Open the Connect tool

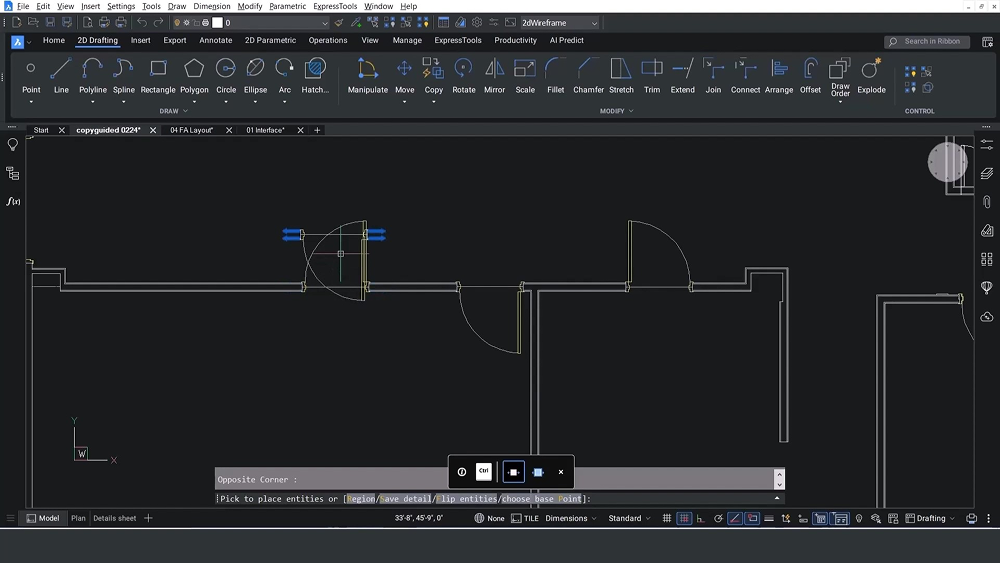pyautogui.click(x=745, y=77)
